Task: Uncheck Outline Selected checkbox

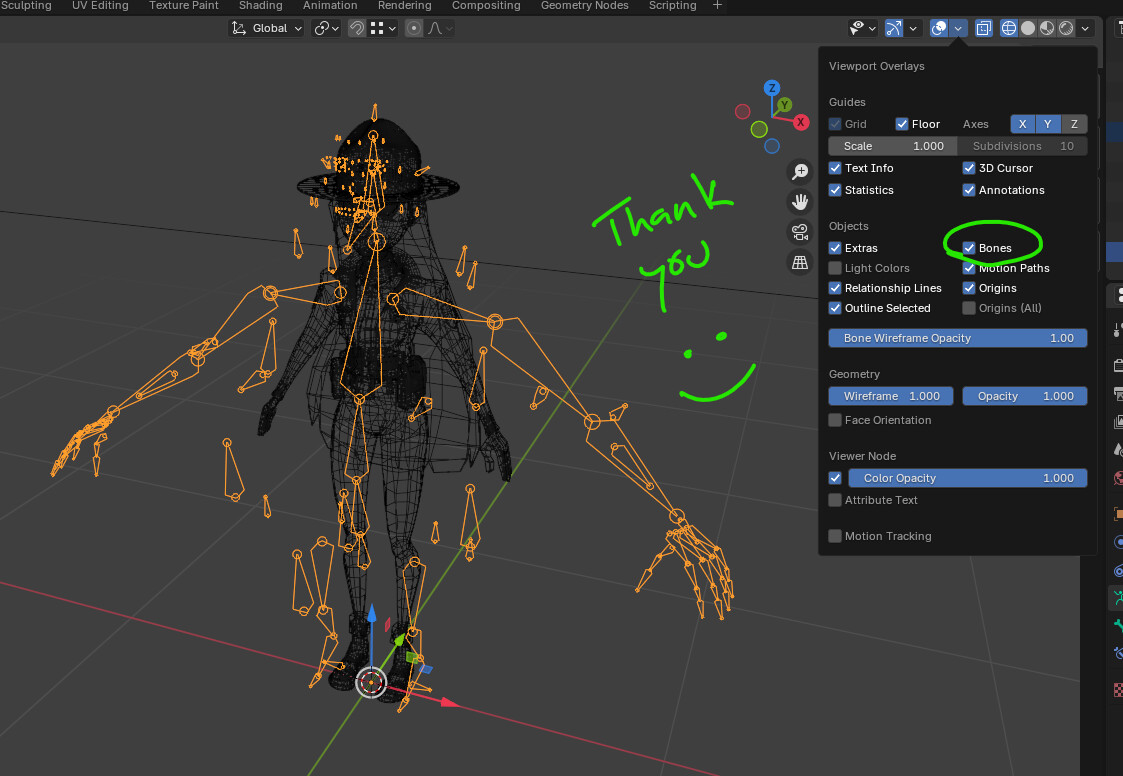Action: click(835, 308)
